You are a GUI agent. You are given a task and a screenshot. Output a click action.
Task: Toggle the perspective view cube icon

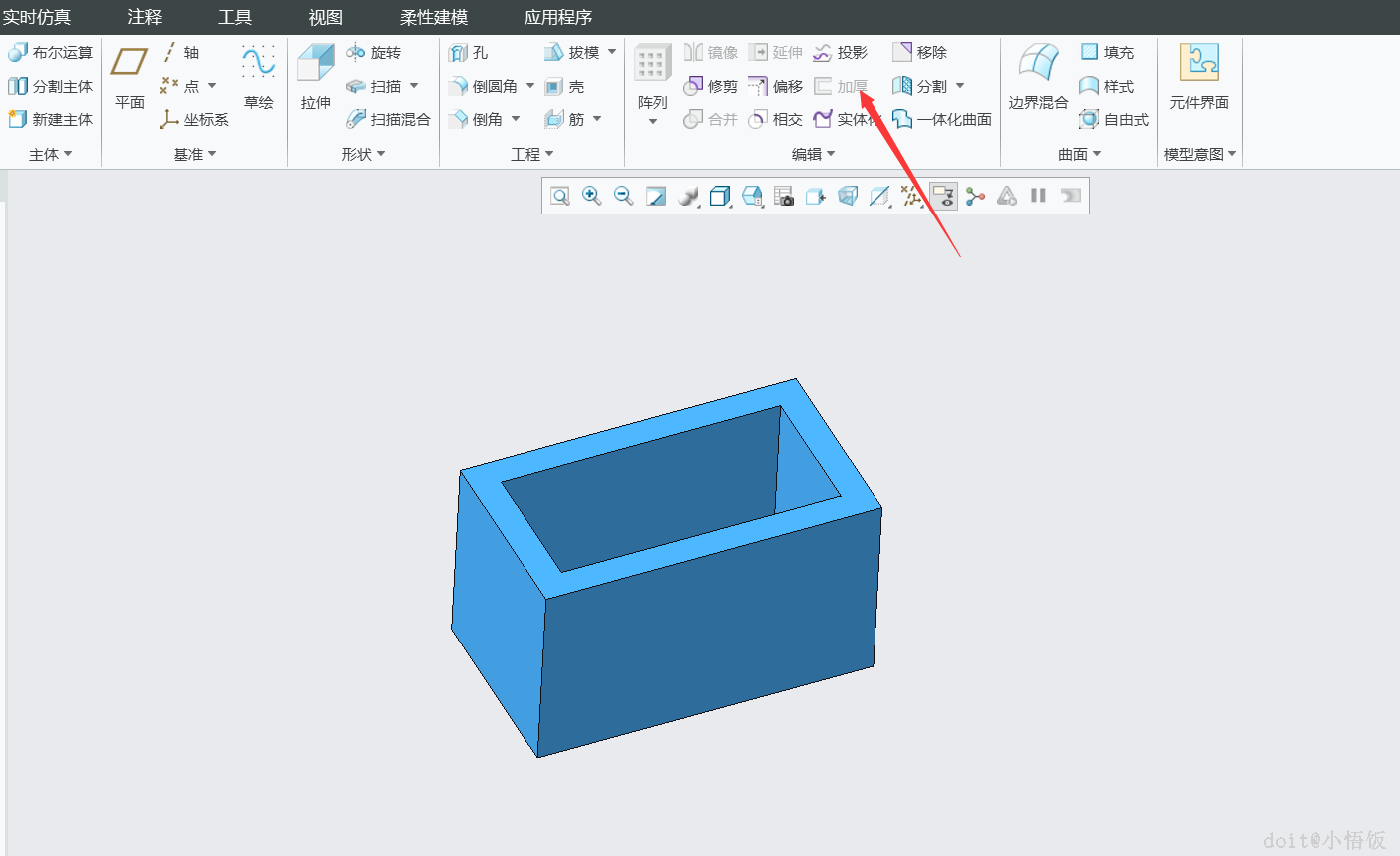(848, 196)
